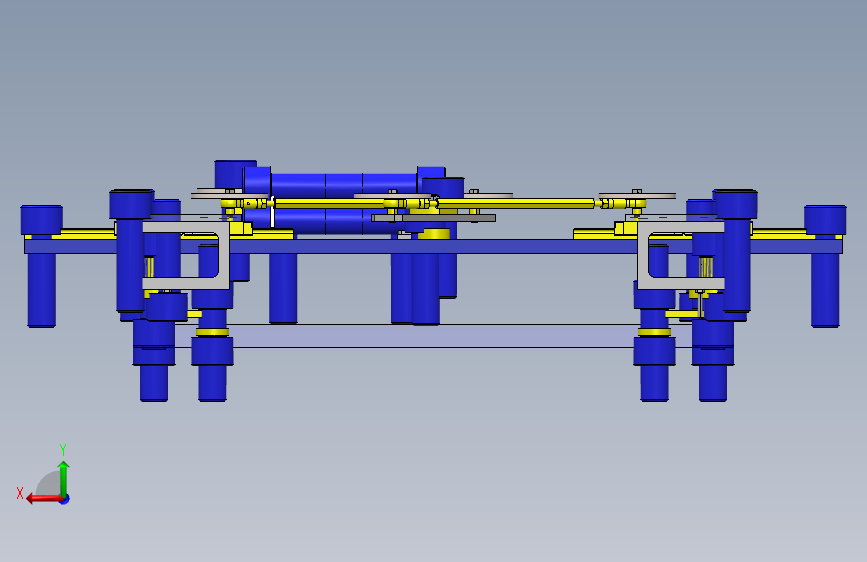Select the long blue horizontal base beam
Image resolution: width=867 pixels, height=562 pixels.
click(434, 247)
